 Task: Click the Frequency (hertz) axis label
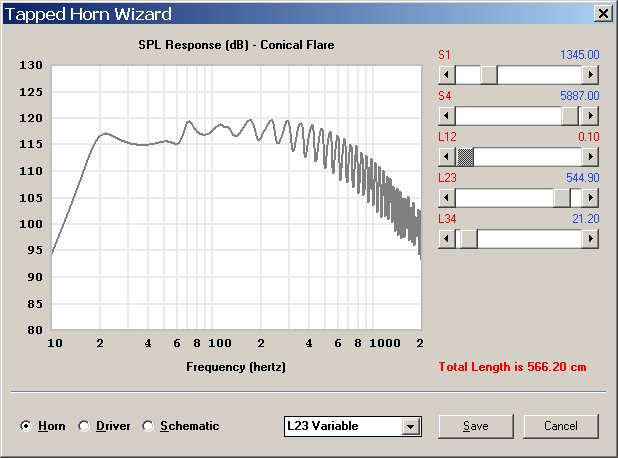pos(236,367)
